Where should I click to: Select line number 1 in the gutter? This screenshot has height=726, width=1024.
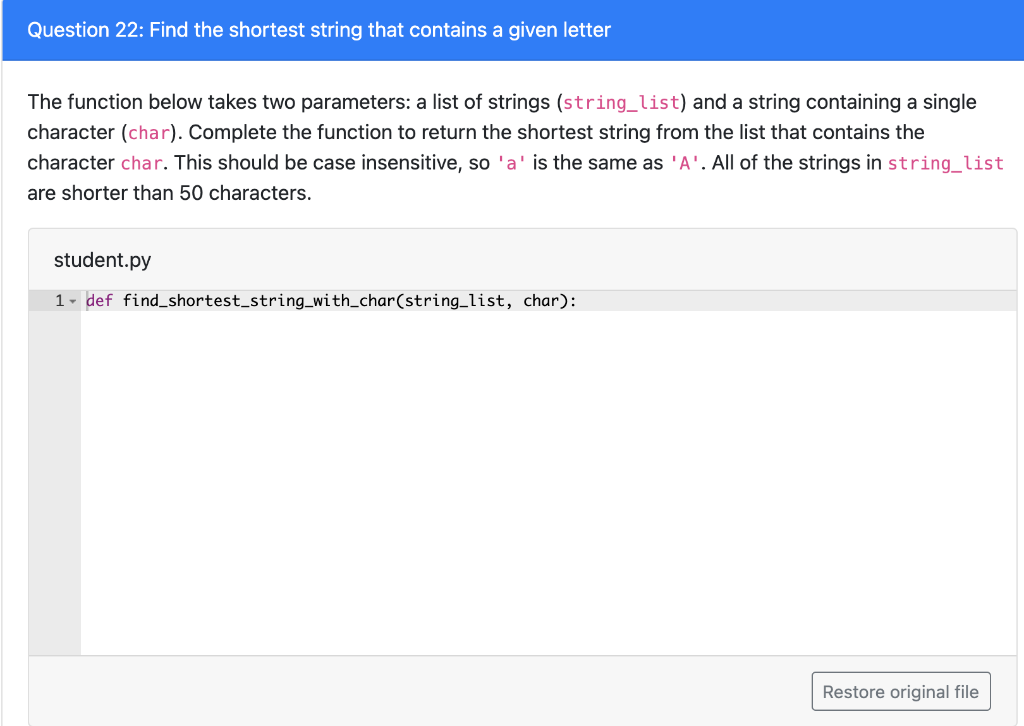tap(59, 300)
